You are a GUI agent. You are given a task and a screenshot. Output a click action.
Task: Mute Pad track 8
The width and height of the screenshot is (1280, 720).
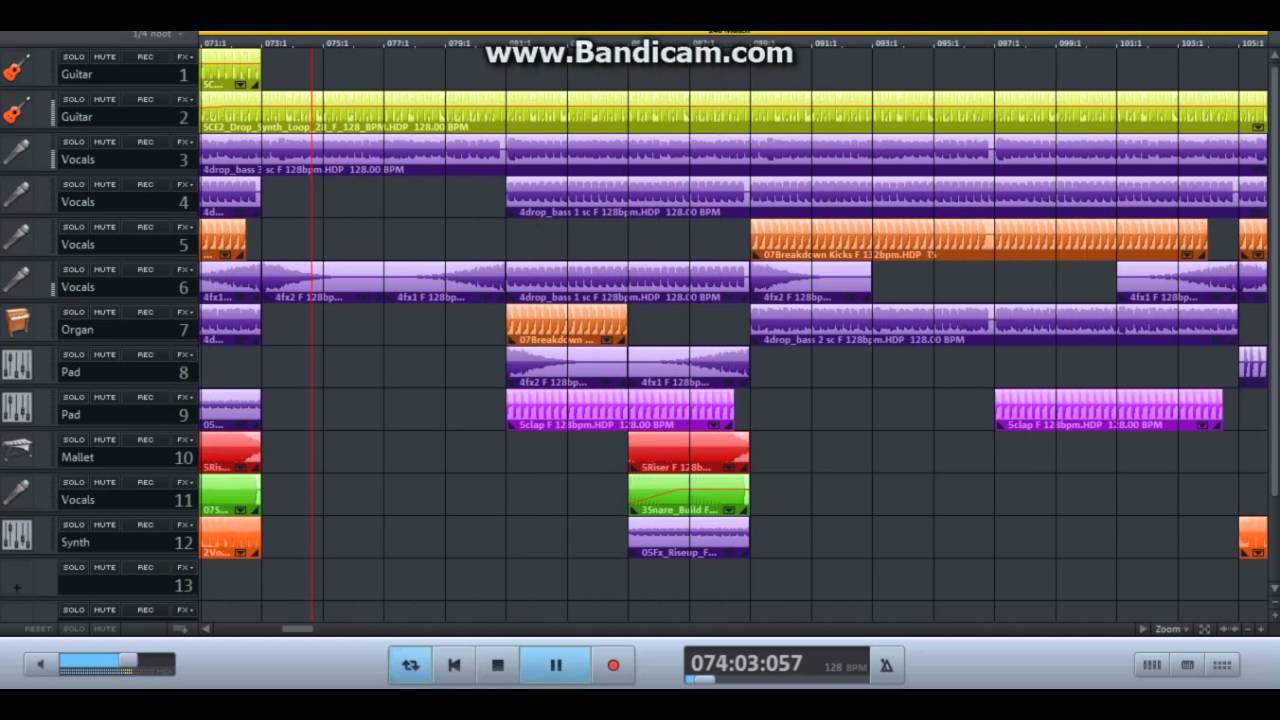[105, 355]
